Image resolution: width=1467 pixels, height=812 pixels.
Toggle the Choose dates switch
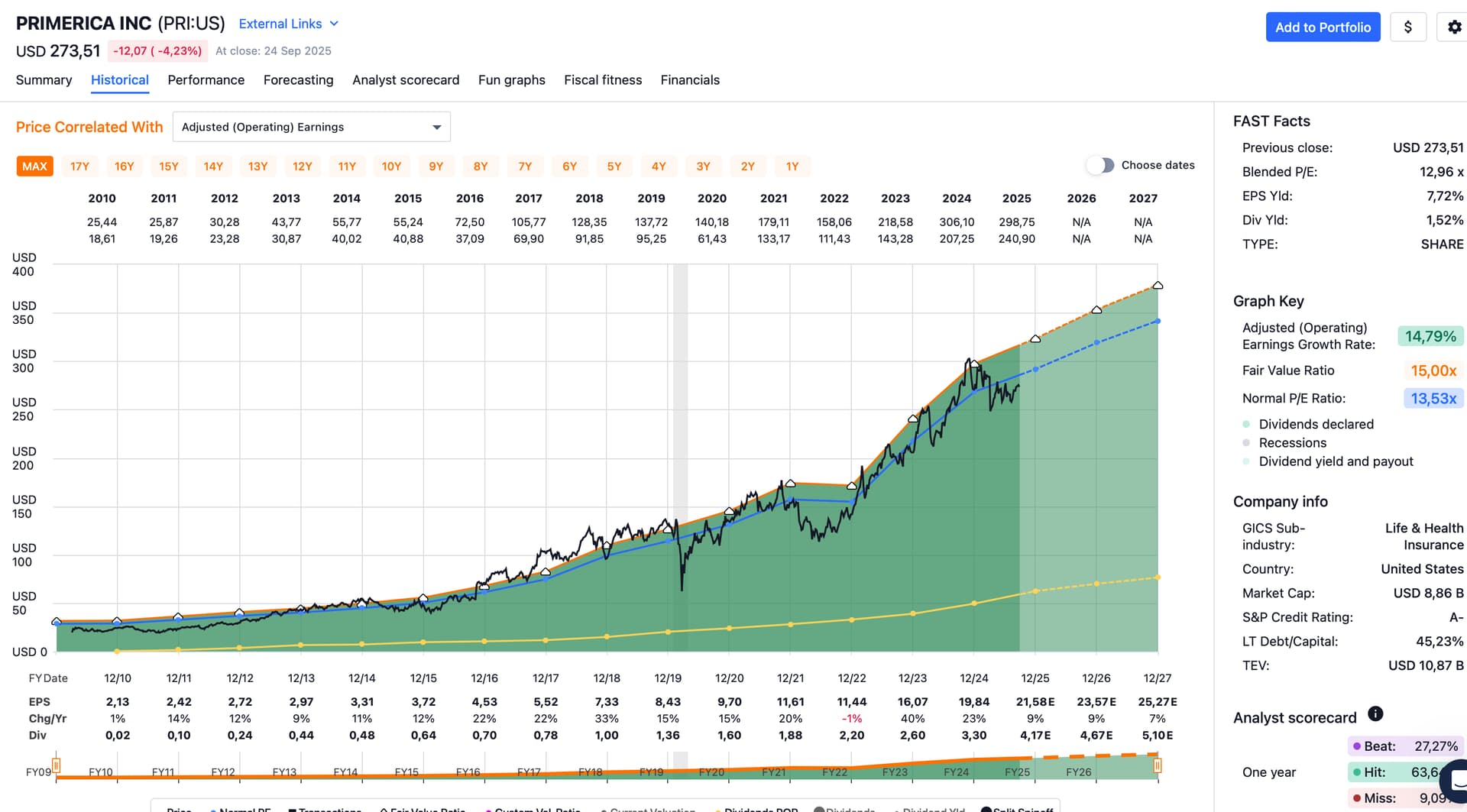(x=1100, y=165)
